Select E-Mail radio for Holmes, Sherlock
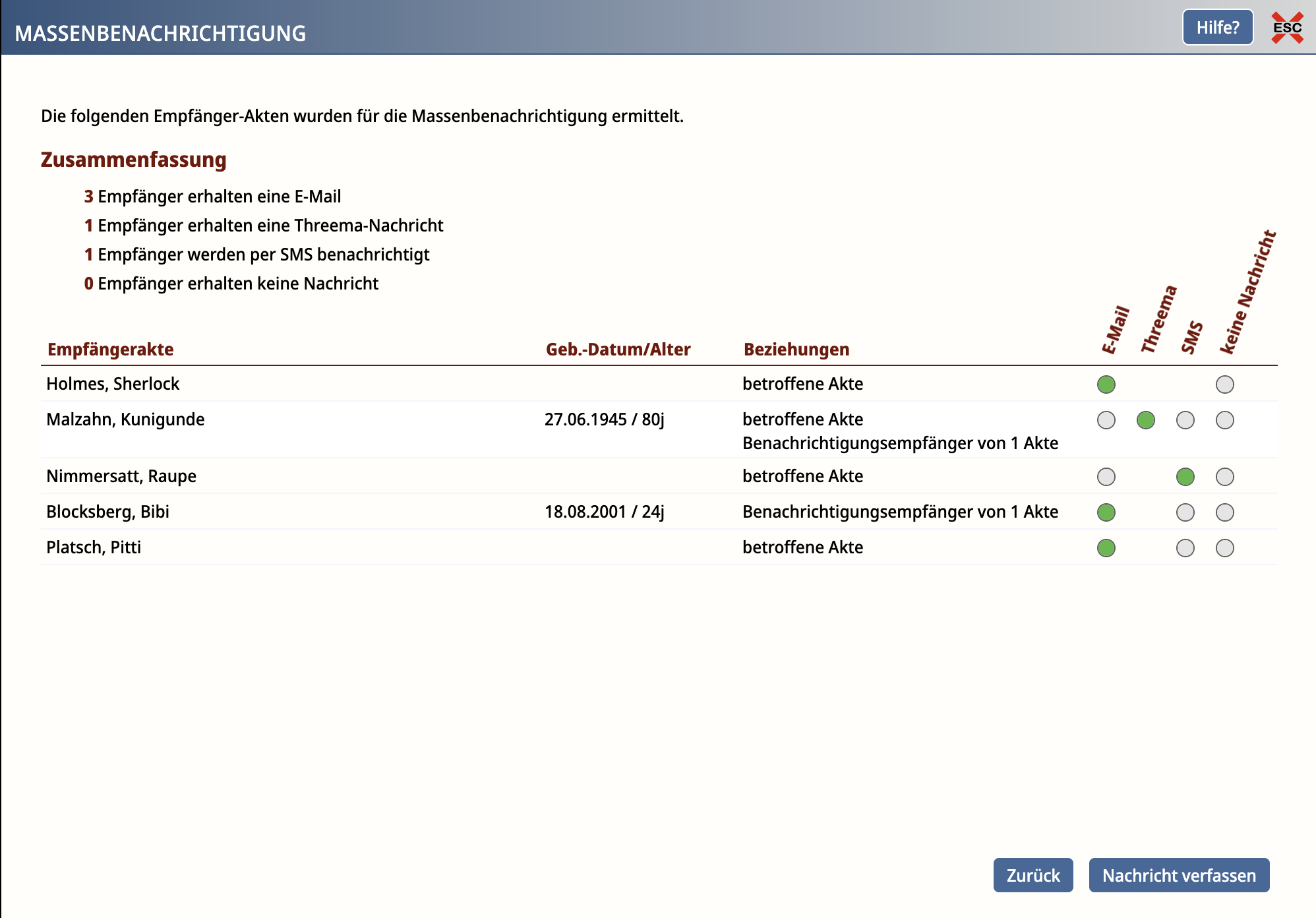 point(1106,384)
